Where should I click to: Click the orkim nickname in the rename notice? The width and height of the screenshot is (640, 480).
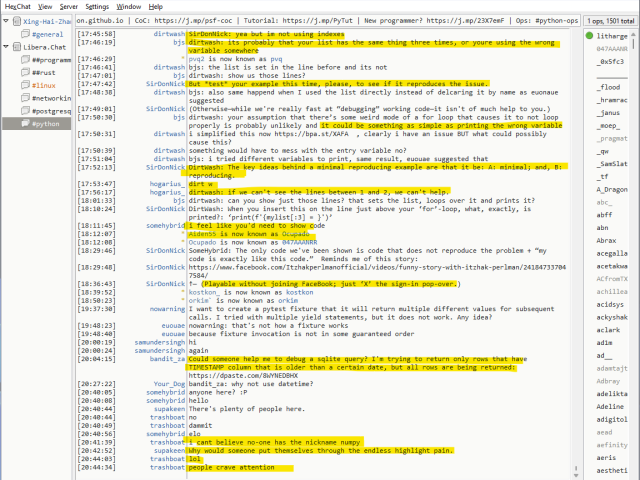[x=288, y=300]
